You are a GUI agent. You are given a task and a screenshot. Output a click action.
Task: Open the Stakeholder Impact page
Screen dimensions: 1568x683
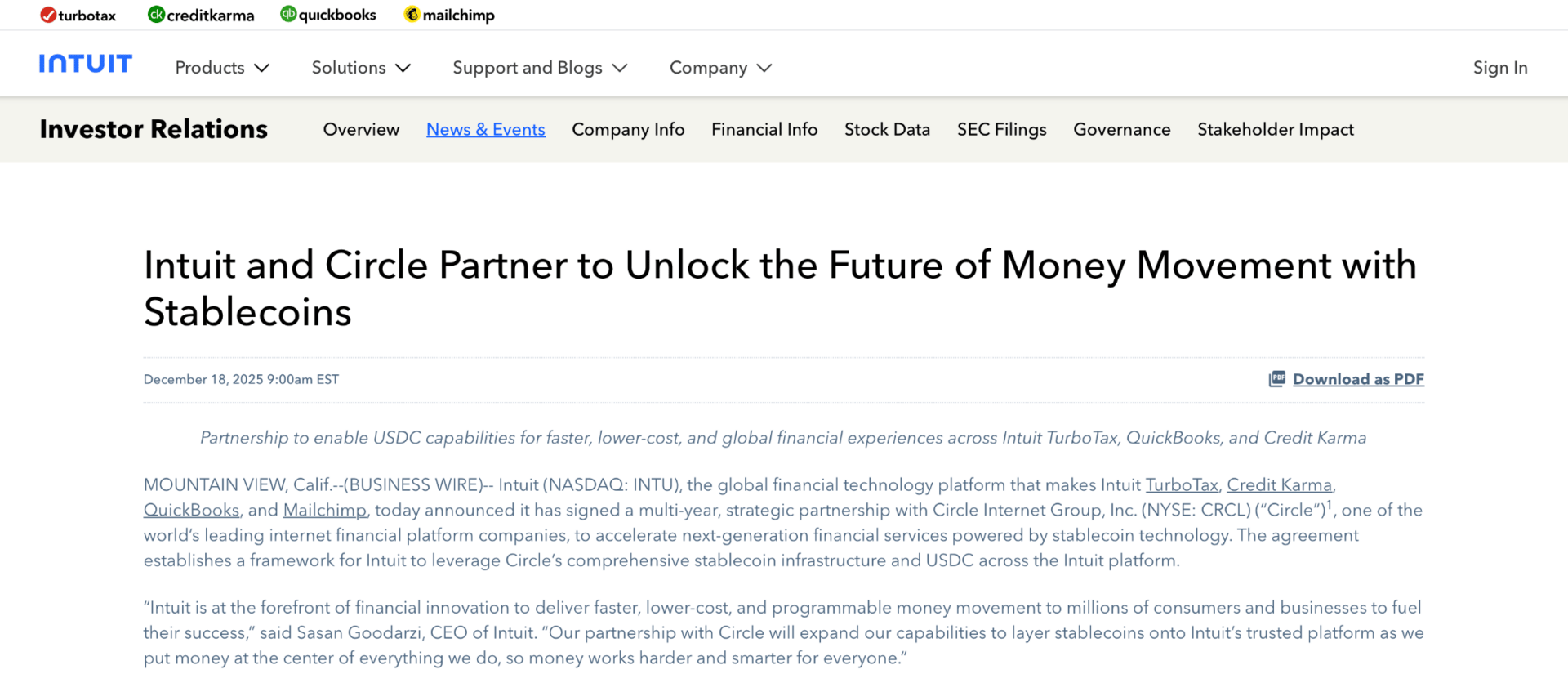click(x=1276, y=130)
